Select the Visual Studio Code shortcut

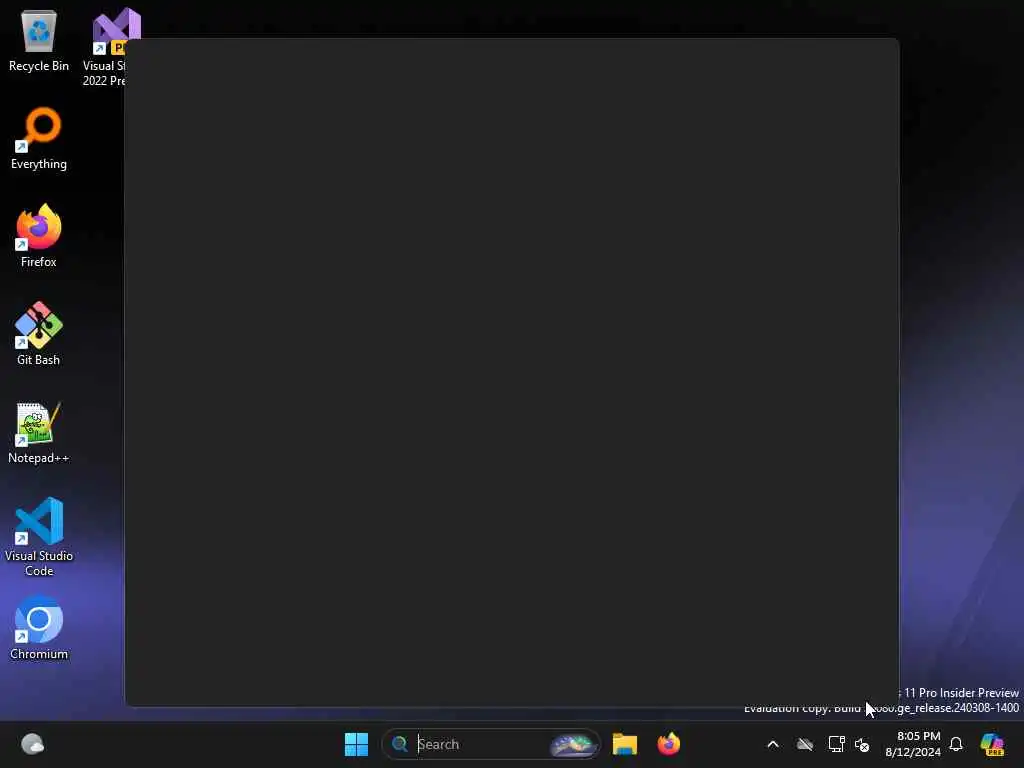tap(39, 537)
